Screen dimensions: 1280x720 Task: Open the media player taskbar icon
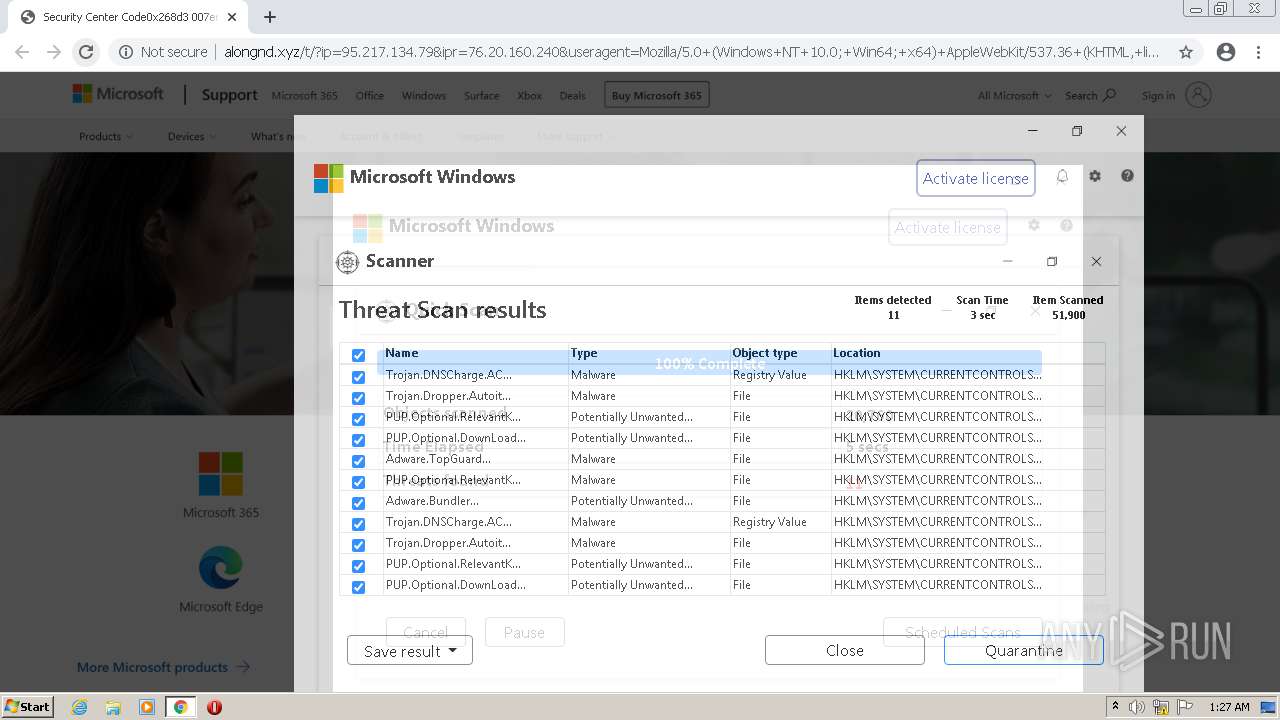click(147, 707)
